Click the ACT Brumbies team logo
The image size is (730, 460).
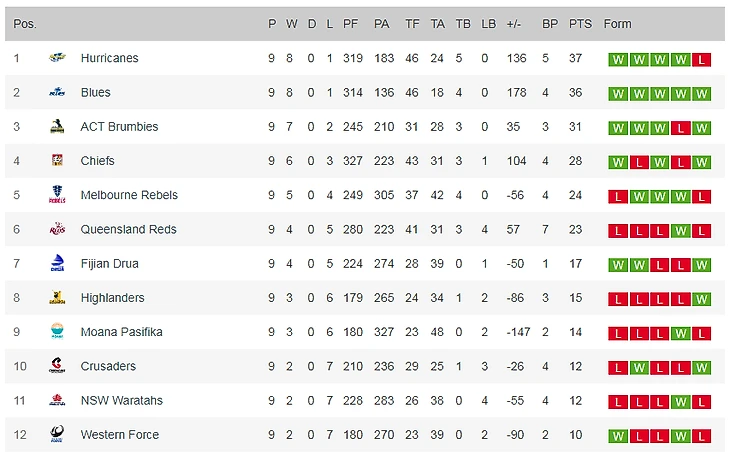coord(57,127)
